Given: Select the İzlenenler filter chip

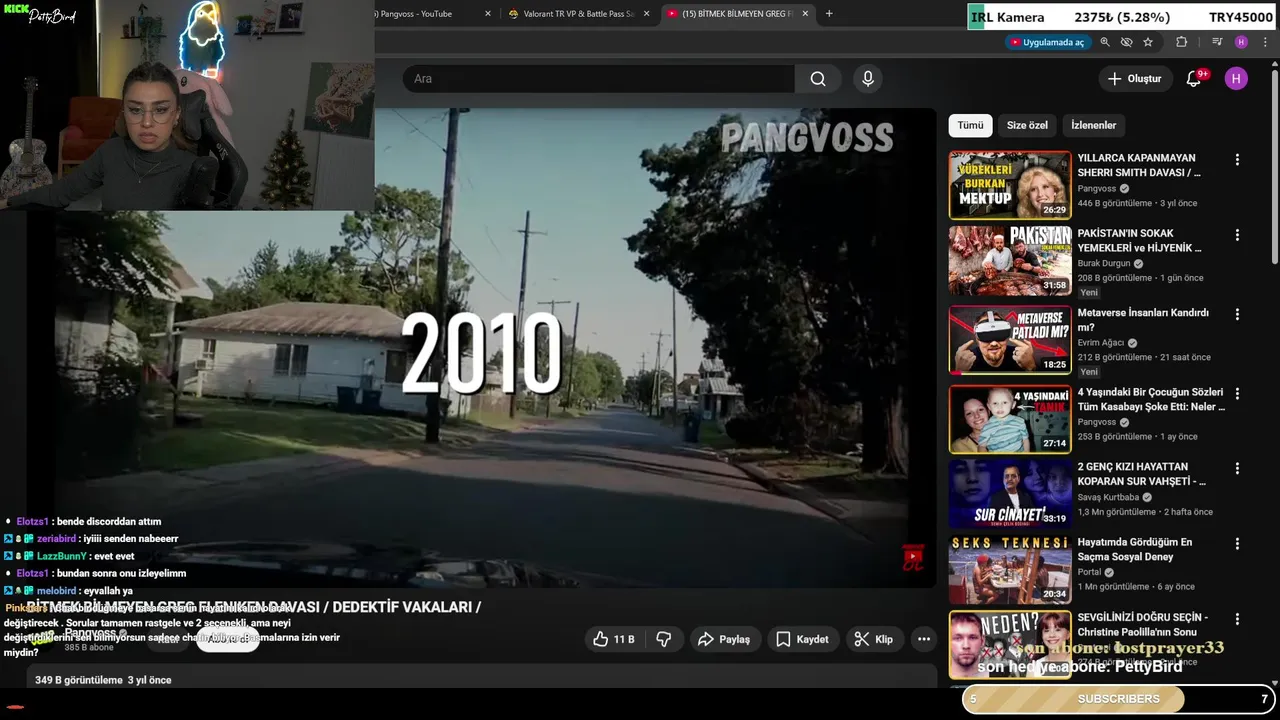Looking at the screenshot, I should 1093,125.
